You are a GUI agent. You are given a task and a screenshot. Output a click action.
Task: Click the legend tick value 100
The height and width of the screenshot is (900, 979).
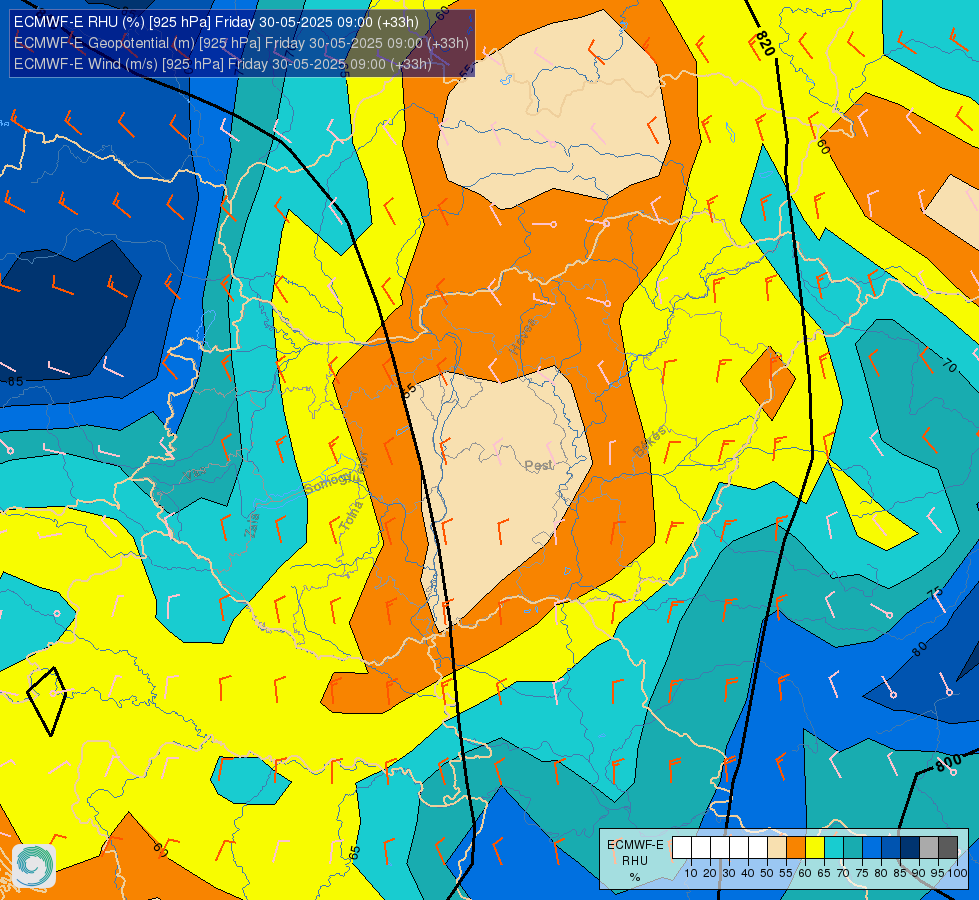[x=957, y=873]
